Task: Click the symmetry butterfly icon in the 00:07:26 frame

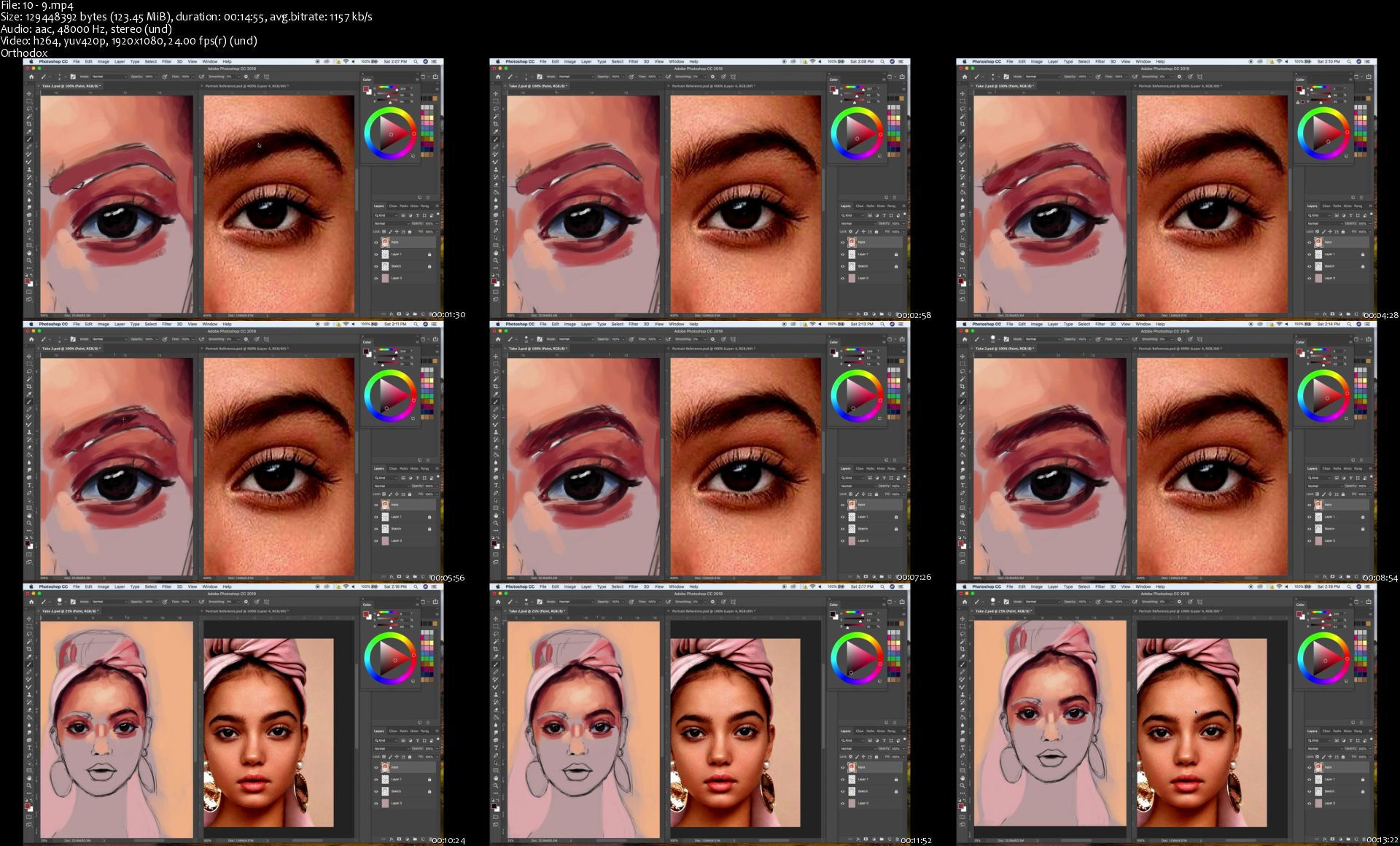Action: point(734,339)
